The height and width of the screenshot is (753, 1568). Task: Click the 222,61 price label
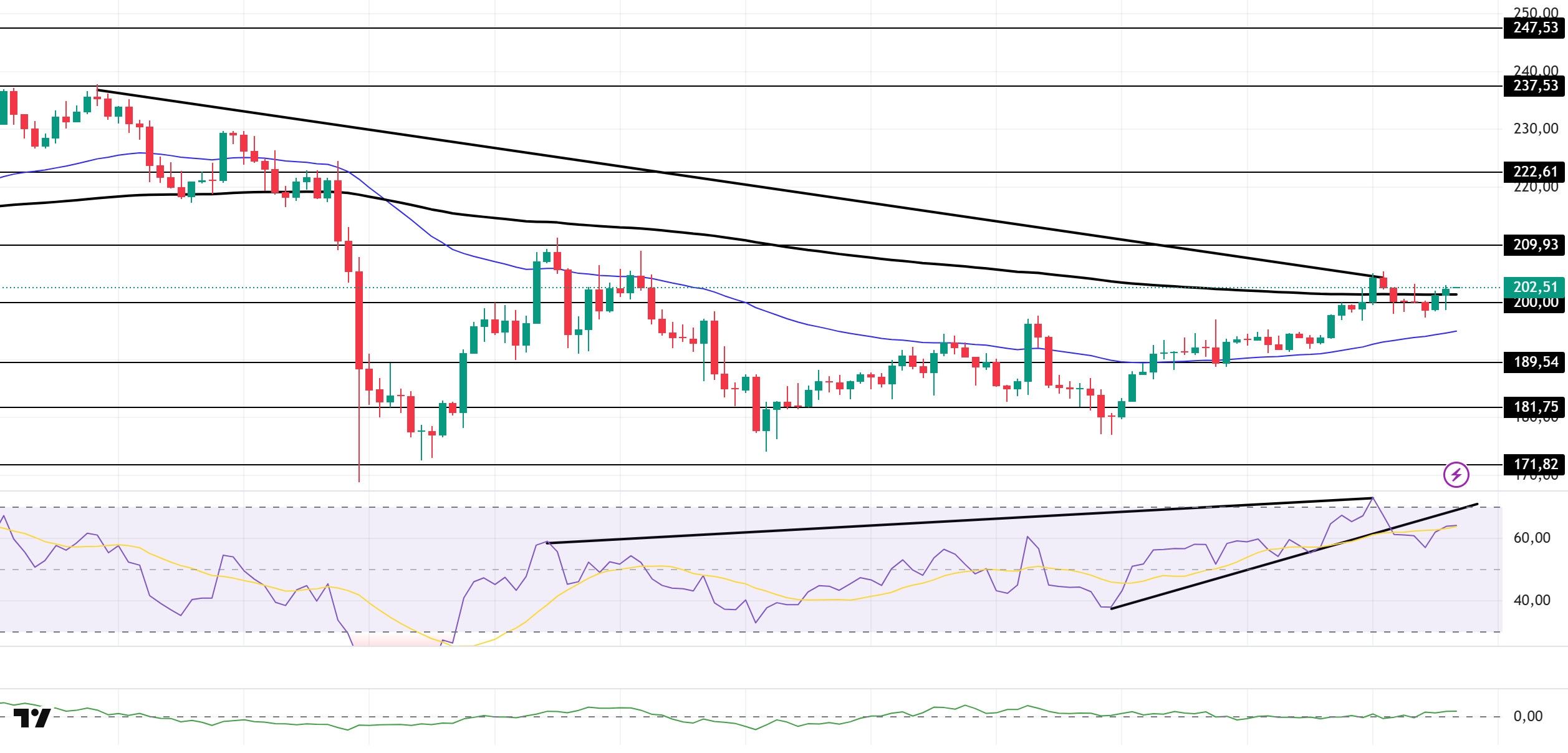coord(1534,172)
